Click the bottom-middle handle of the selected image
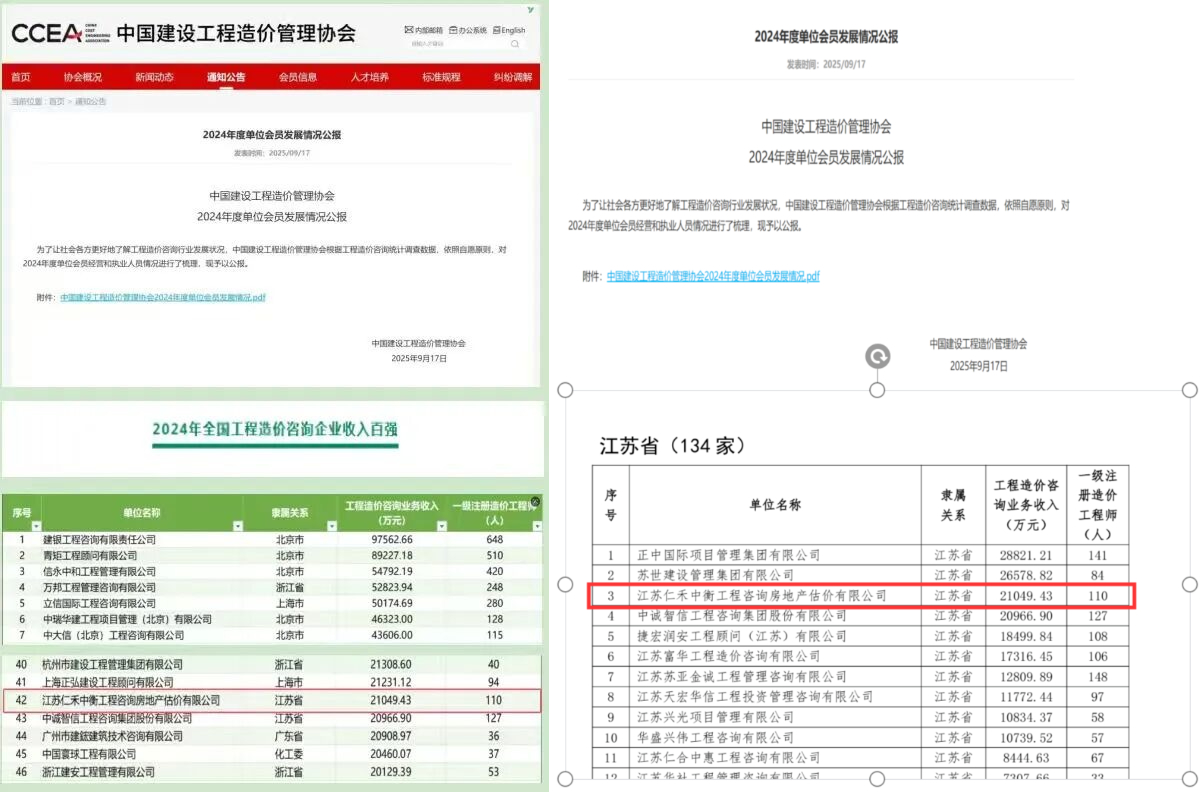This screenshot has width=1203, height=792. pos(877,779)
